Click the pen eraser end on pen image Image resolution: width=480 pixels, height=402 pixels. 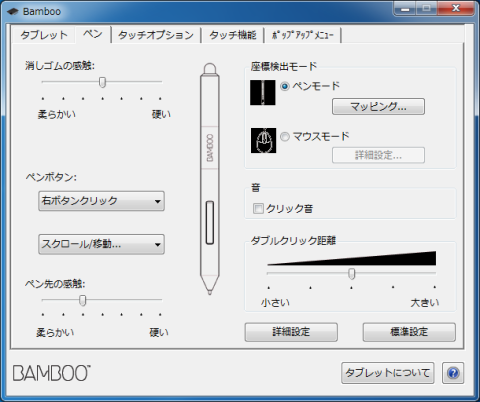[210, 69]
